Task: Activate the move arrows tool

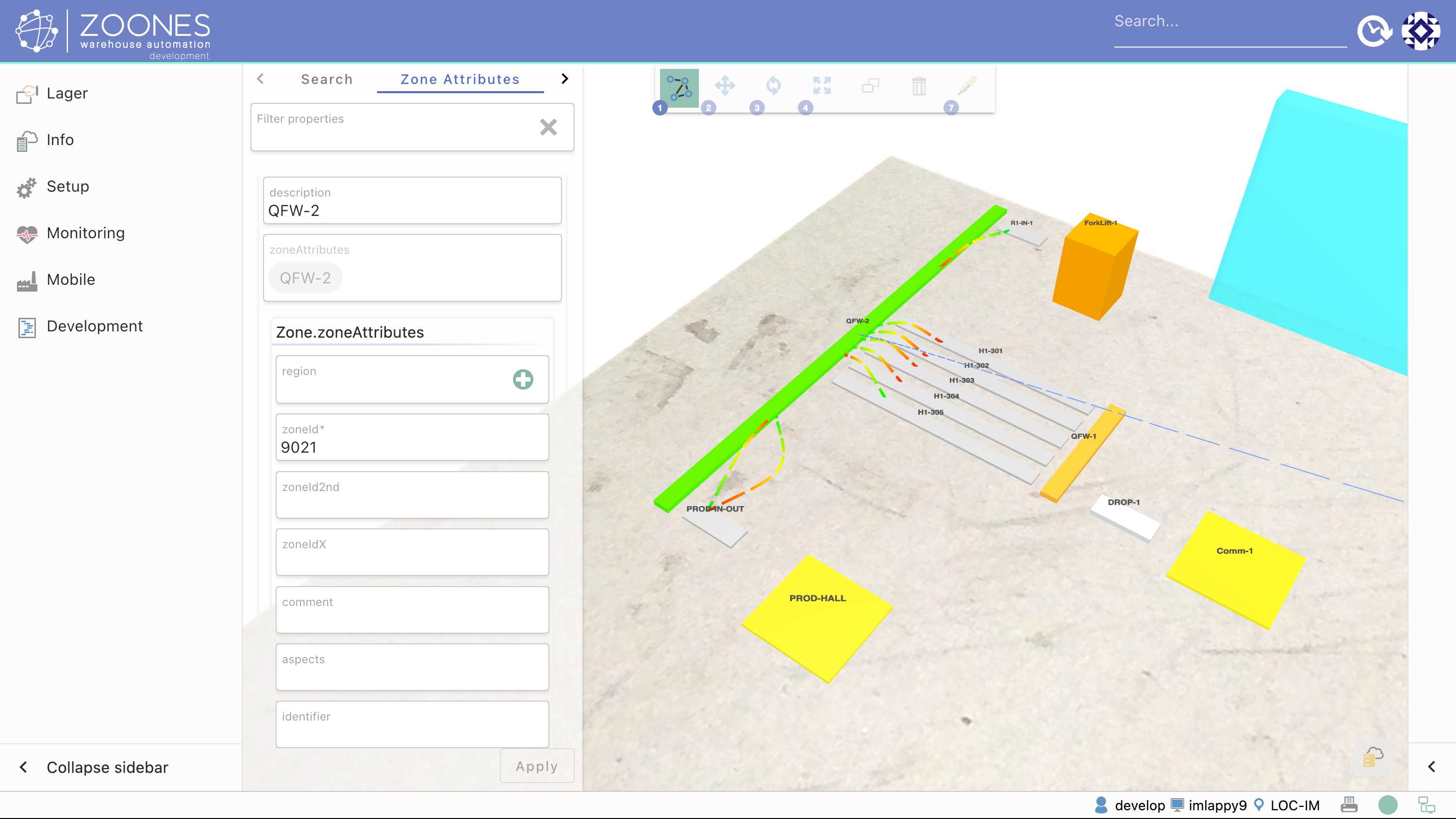Action: tap(725, 86)
